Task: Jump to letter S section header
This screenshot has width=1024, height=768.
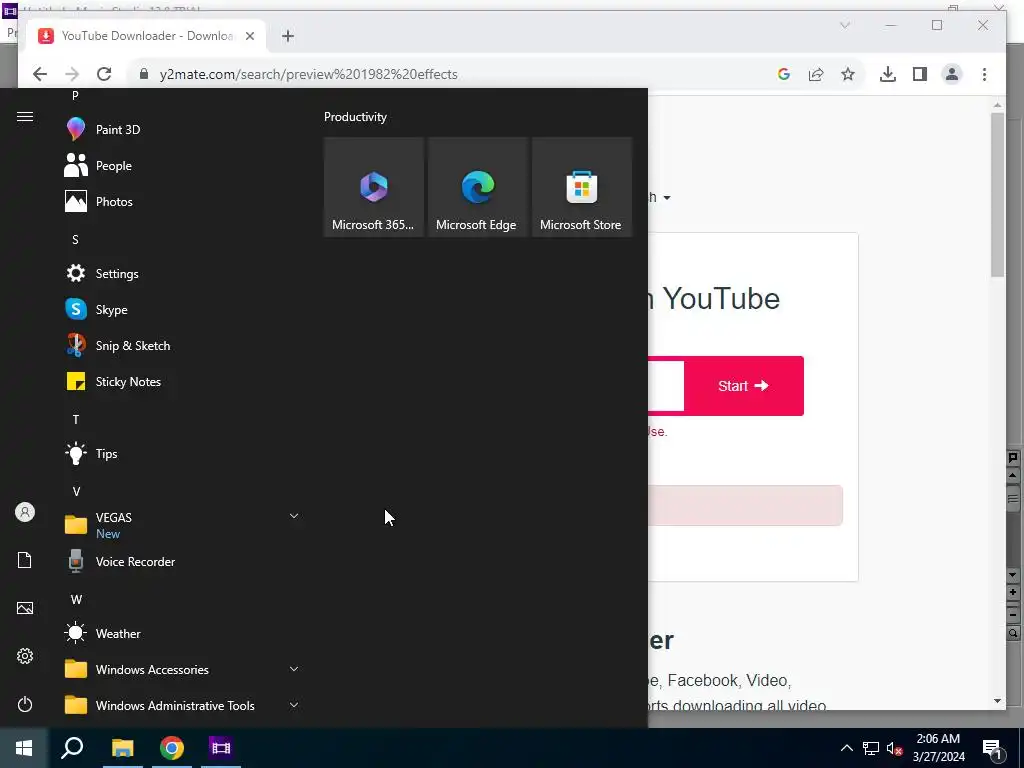Action: tap(75, 240)
